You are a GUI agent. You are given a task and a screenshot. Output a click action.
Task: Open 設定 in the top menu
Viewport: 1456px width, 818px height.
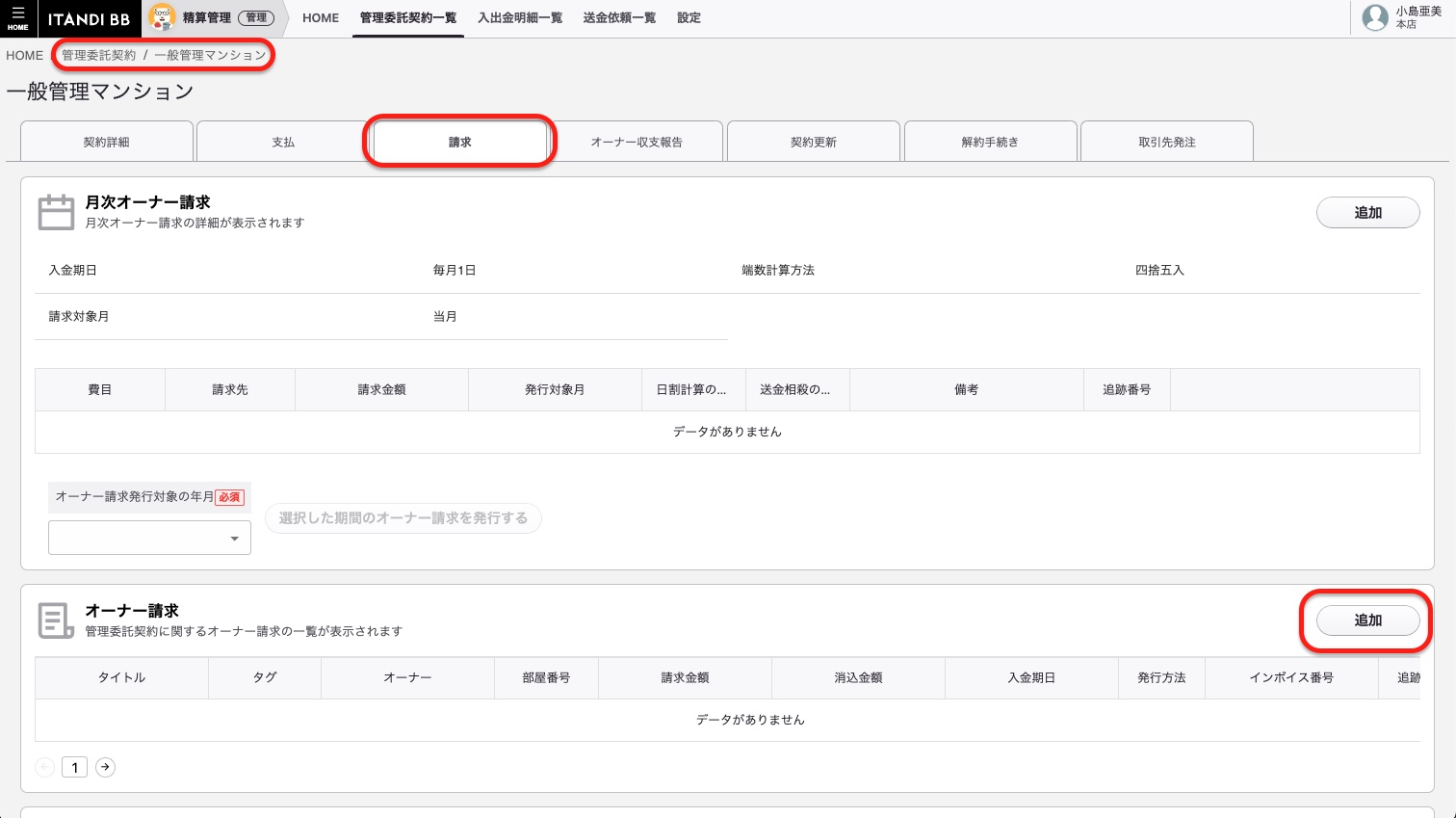pos(689,18)
